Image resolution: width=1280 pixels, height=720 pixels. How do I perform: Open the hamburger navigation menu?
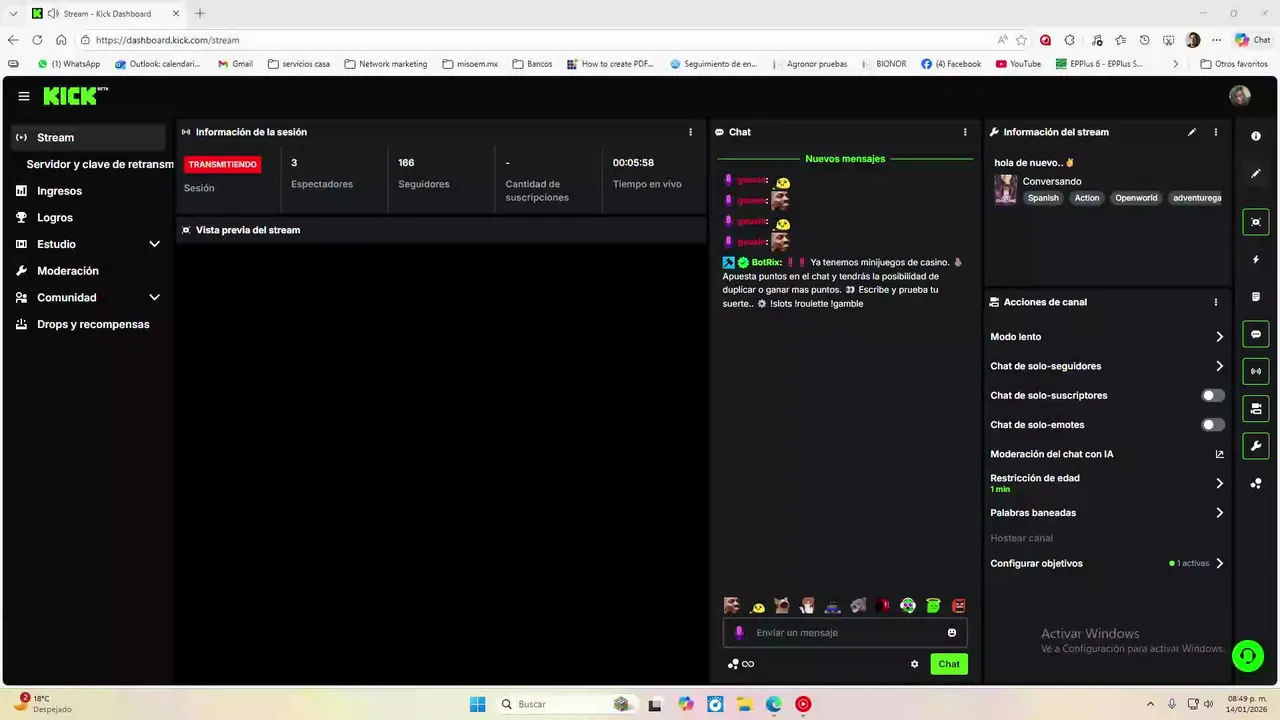coord(24,96)
